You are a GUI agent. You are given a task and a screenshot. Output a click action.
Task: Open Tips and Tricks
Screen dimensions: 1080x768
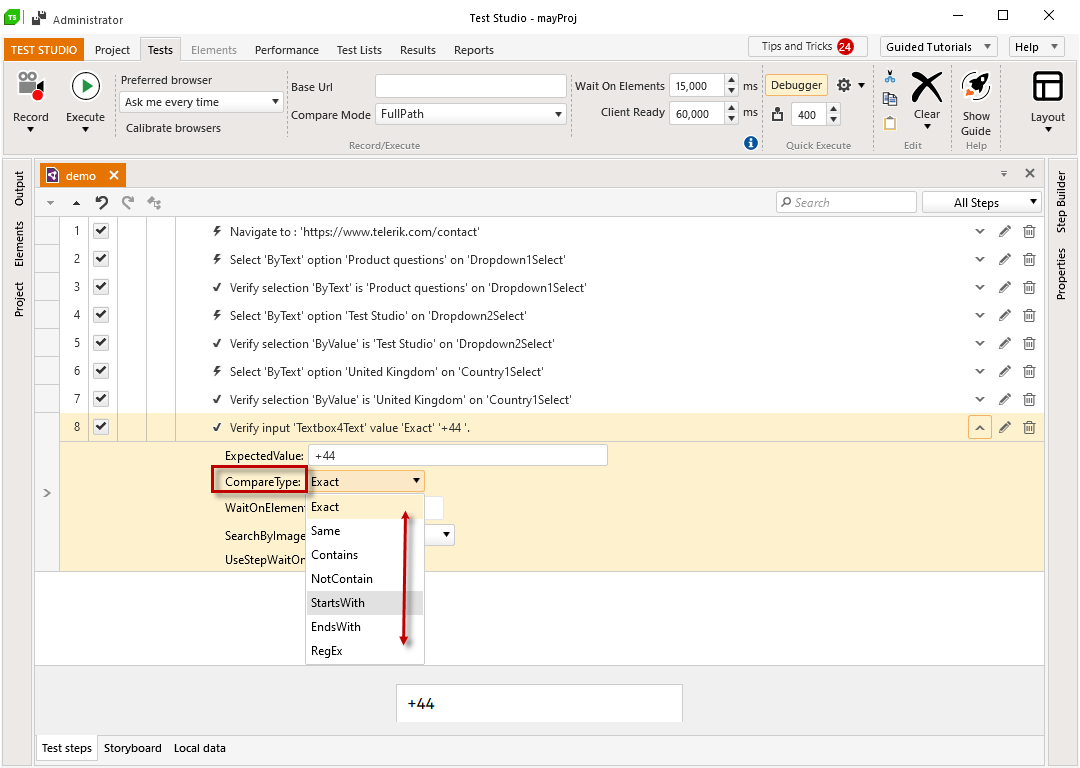click(x=808, y=47)
